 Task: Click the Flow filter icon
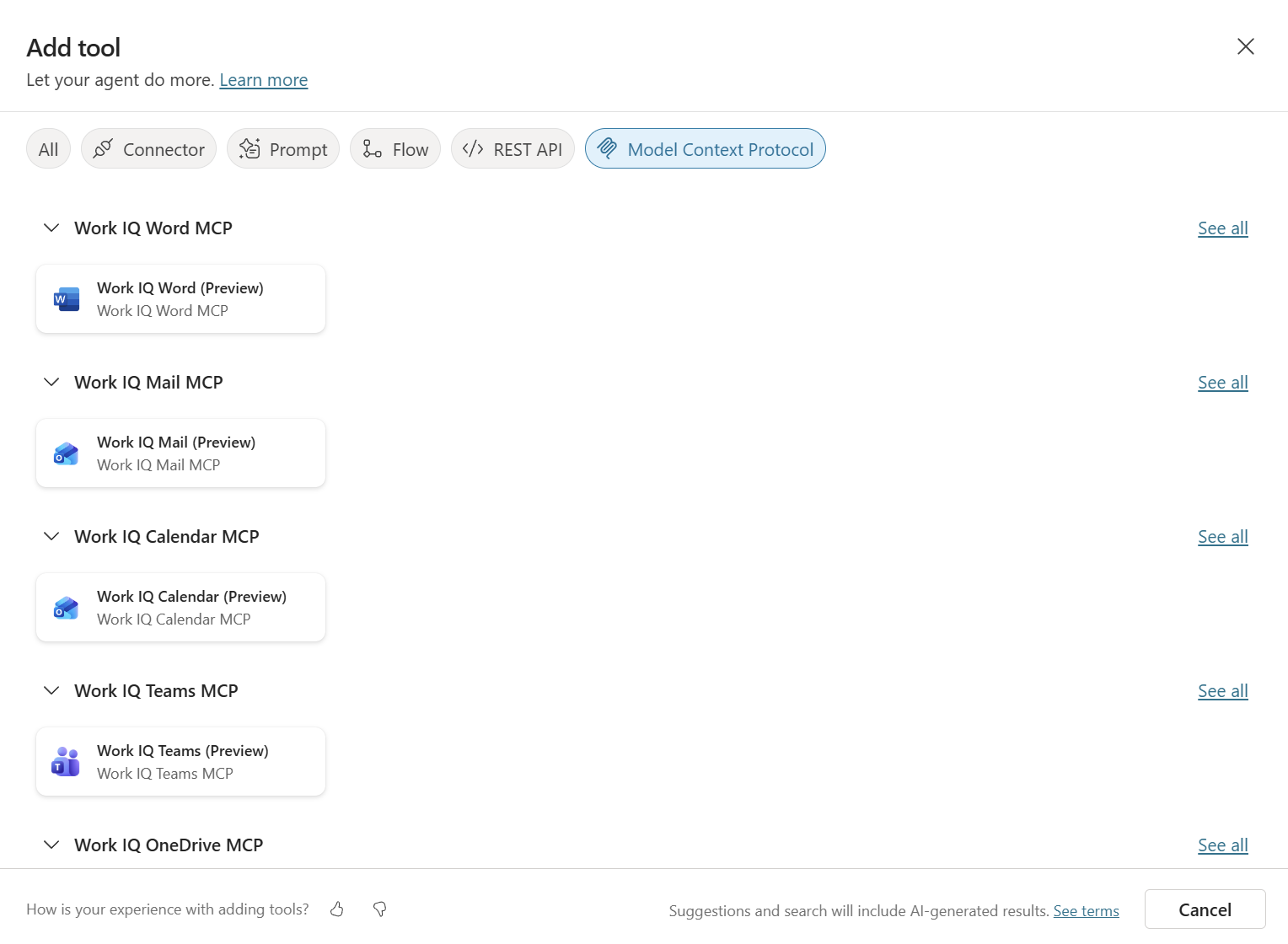(370, 148)
